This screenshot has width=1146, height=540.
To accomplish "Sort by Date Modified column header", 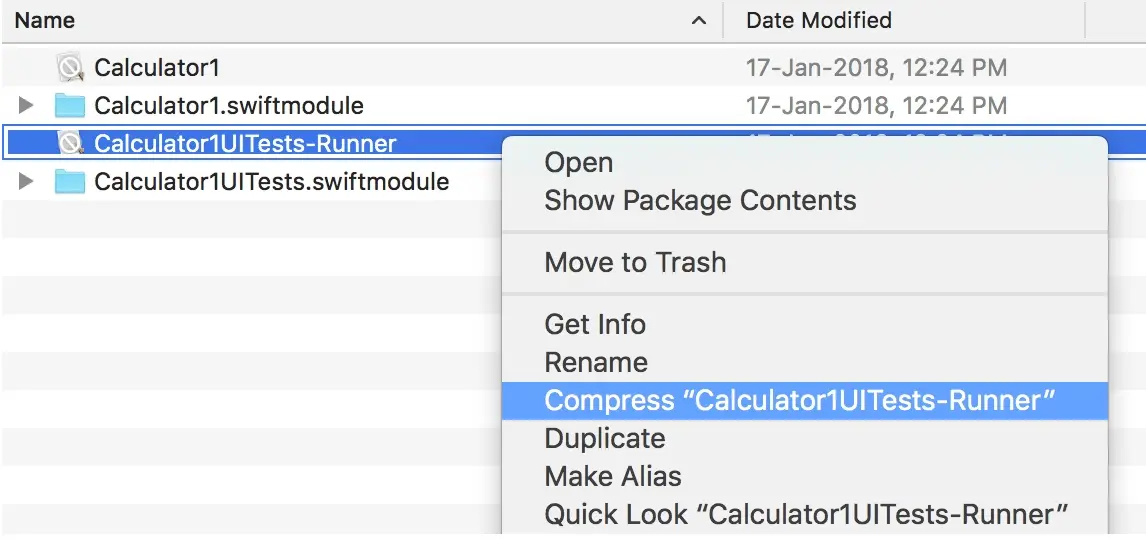I will pos(819,20).
